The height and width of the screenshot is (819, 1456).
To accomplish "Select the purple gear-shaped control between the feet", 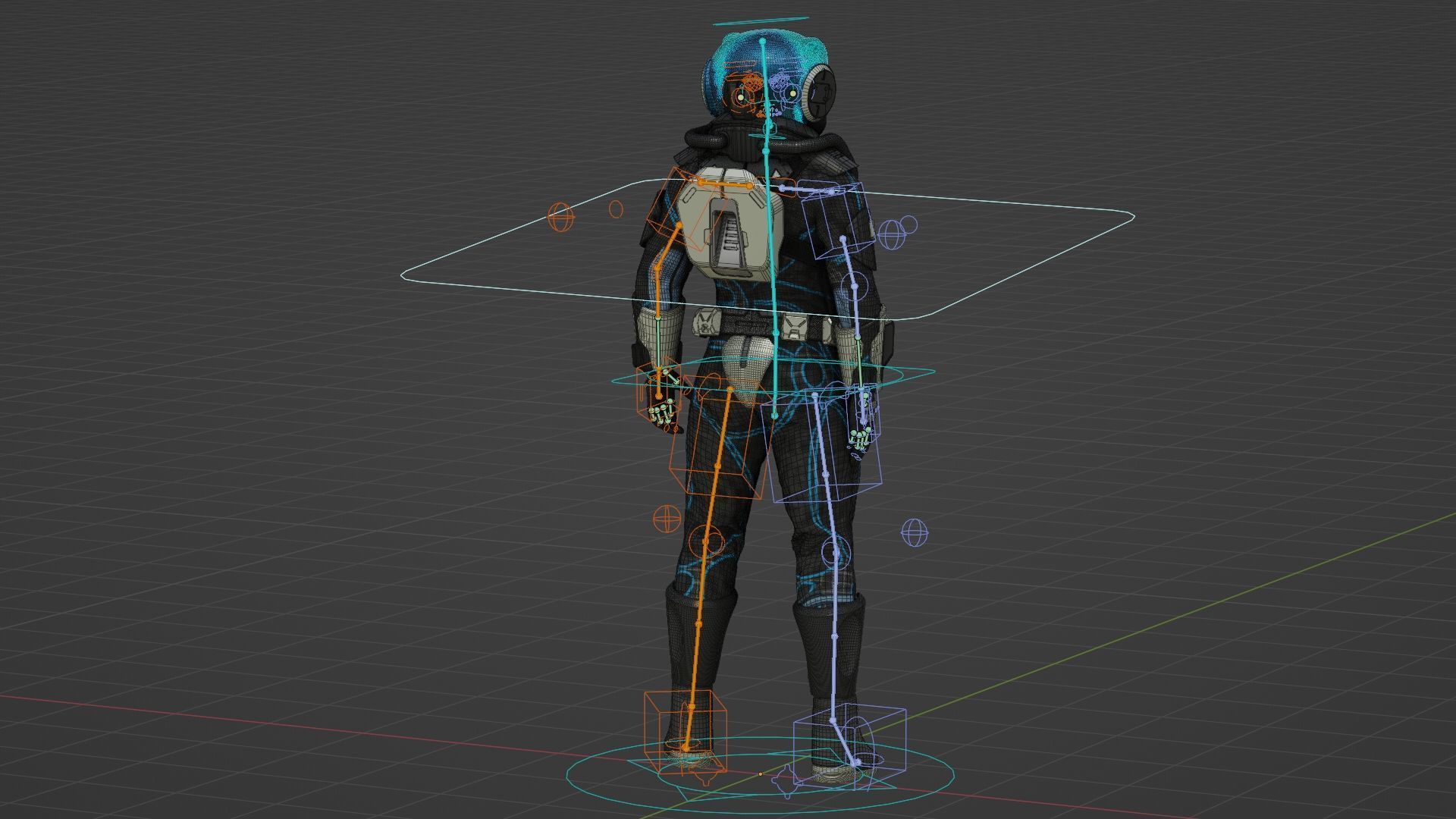I will point(786,780).
